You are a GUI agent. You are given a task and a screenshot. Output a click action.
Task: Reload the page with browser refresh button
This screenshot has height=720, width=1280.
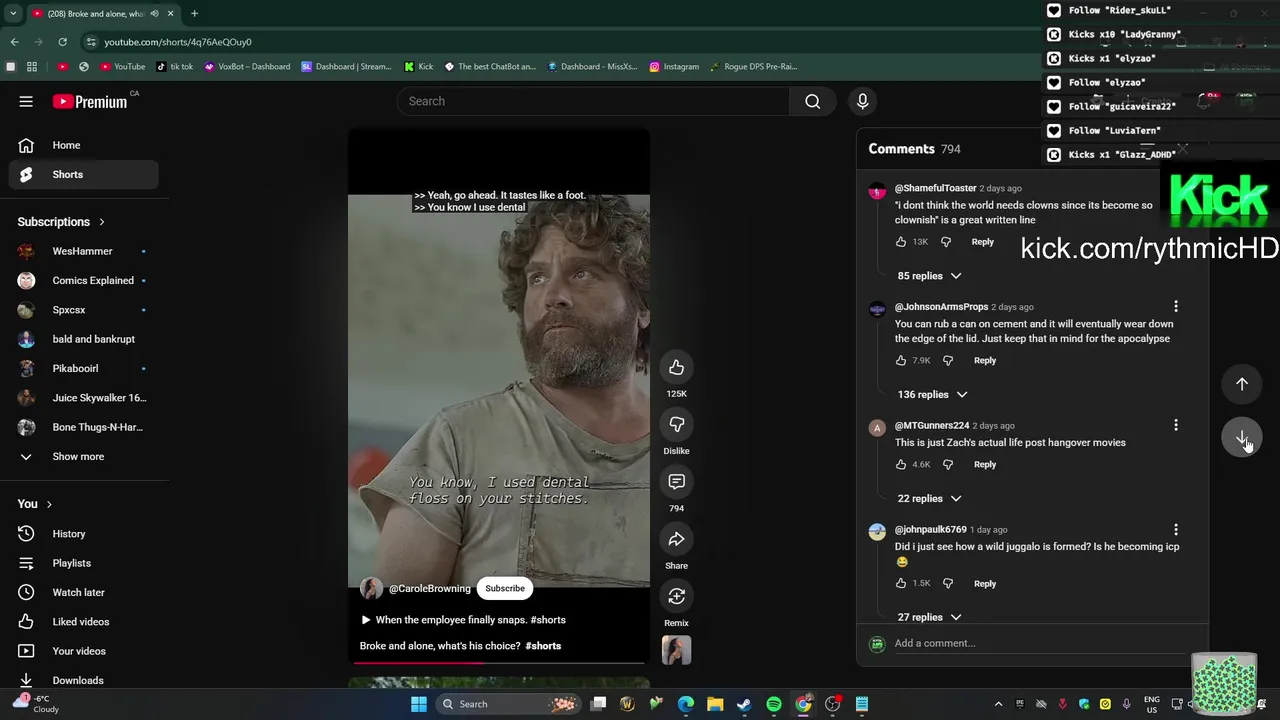click(x=62, y=42)
